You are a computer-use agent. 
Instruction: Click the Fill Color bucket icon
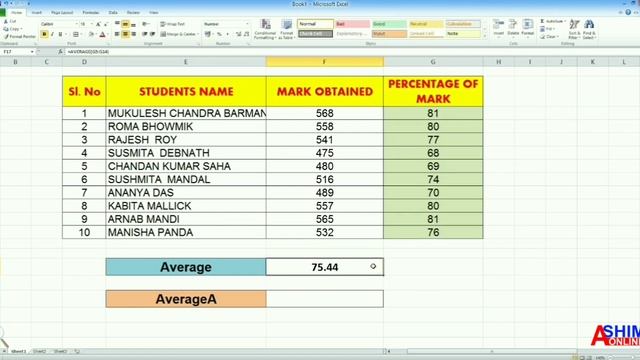click(91, 34)
